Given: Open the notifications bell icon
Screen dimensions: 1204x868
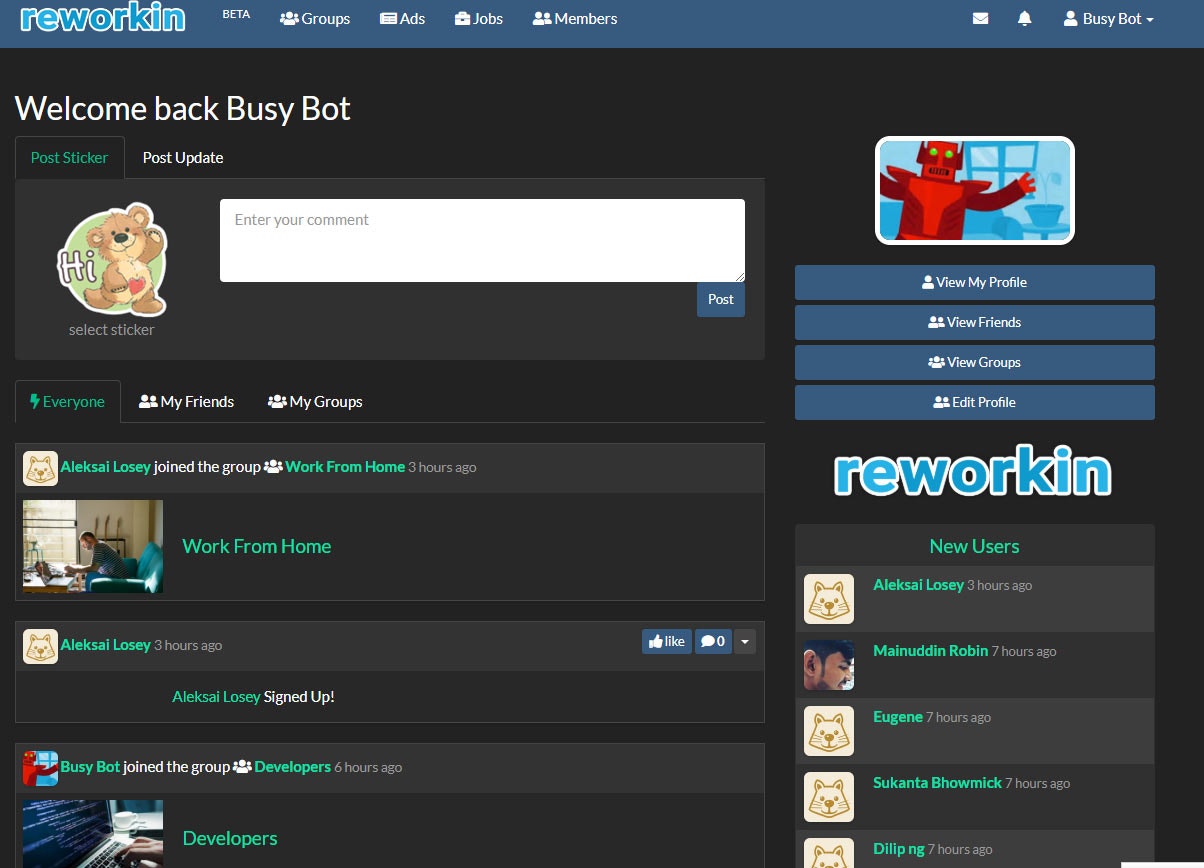Looking at the screenshot, I should (1024, 19).
